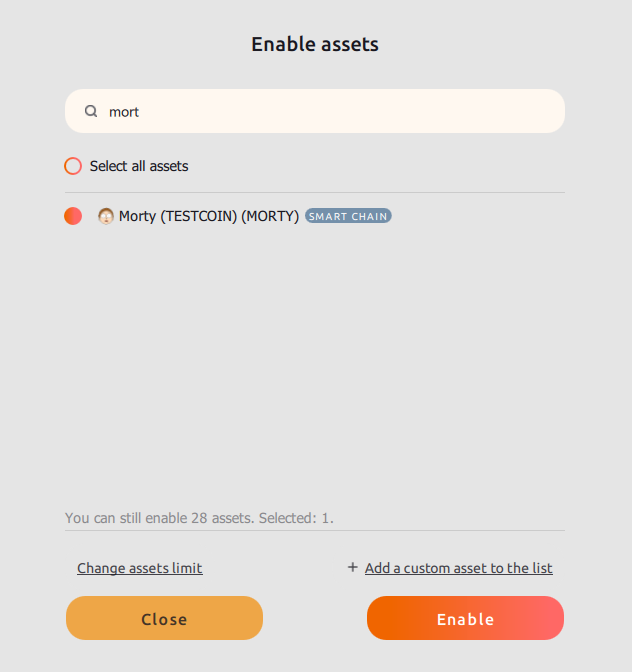Click the divider line under Select all assets
The height and width of the screenshot is (672, 632).
coord(315,192)
